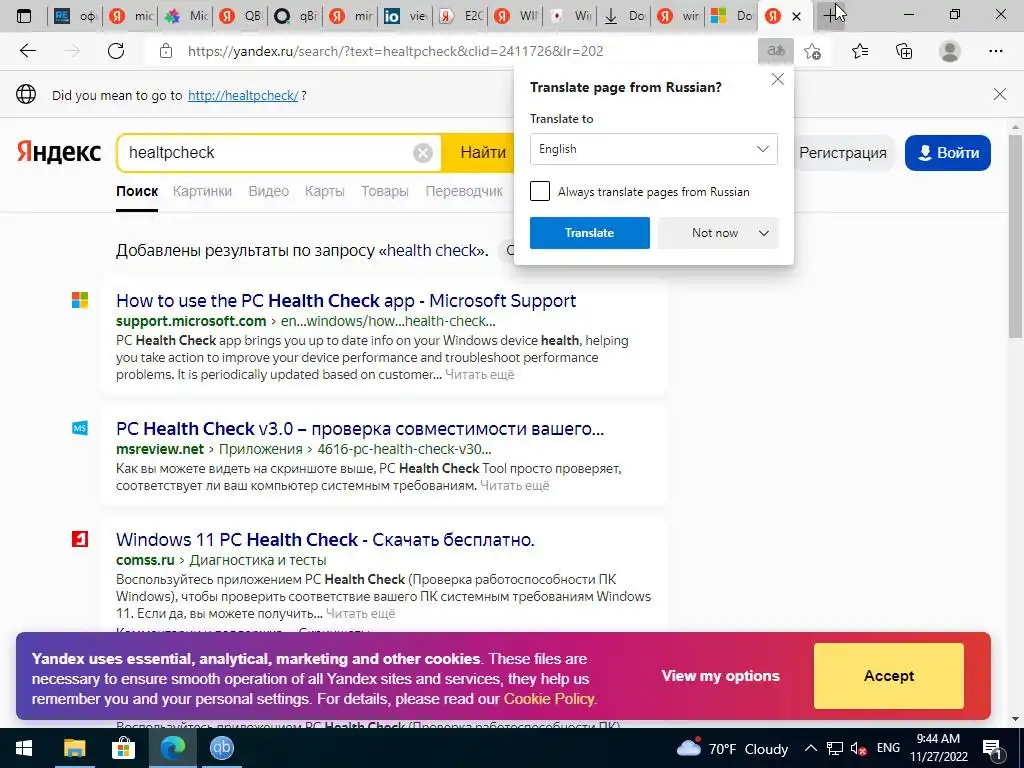Expand the arrow next to Not now
Screen dimensions: 1024x768
coord(763,233)
